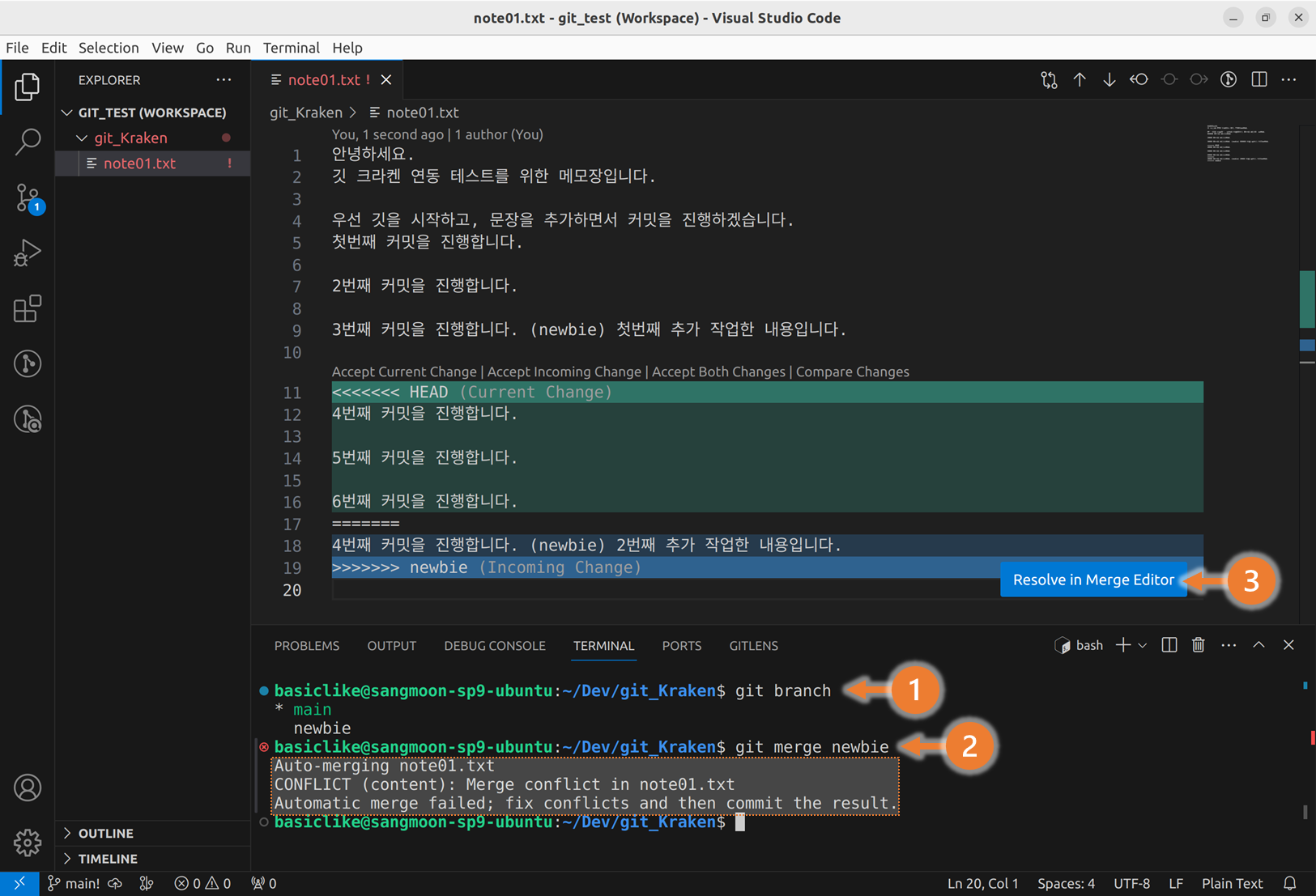Click the remote window indicator in status bar
This screenshot has height=896, width=1316.
coord(19,883)
